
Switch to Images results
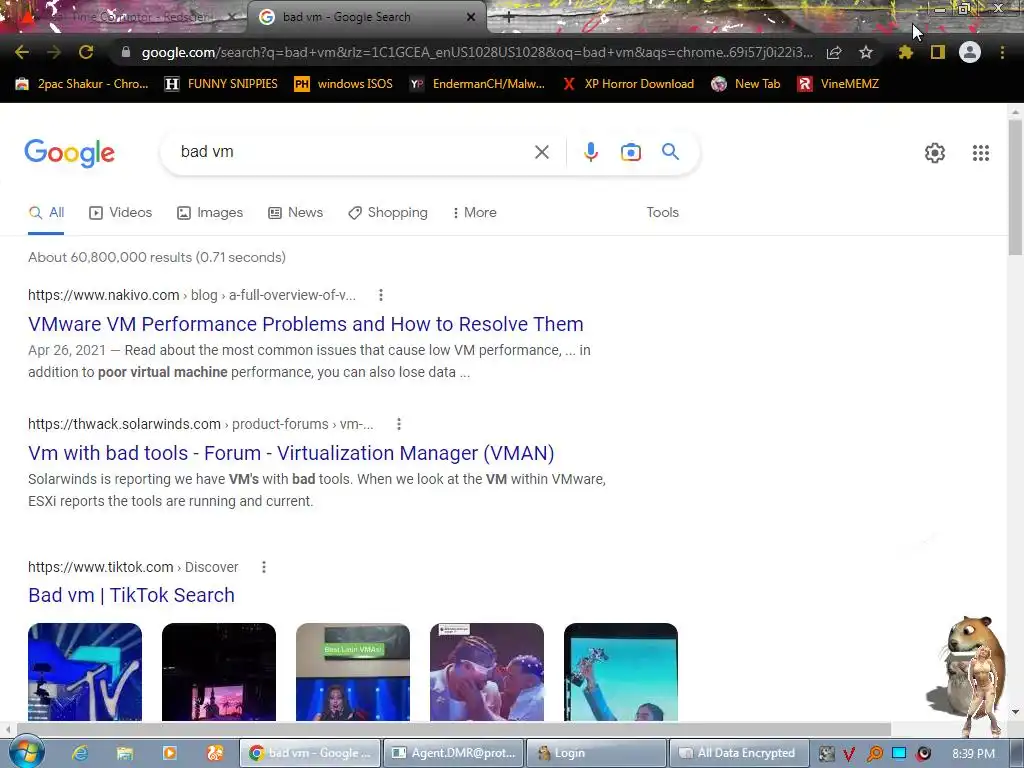coord(210,213)
